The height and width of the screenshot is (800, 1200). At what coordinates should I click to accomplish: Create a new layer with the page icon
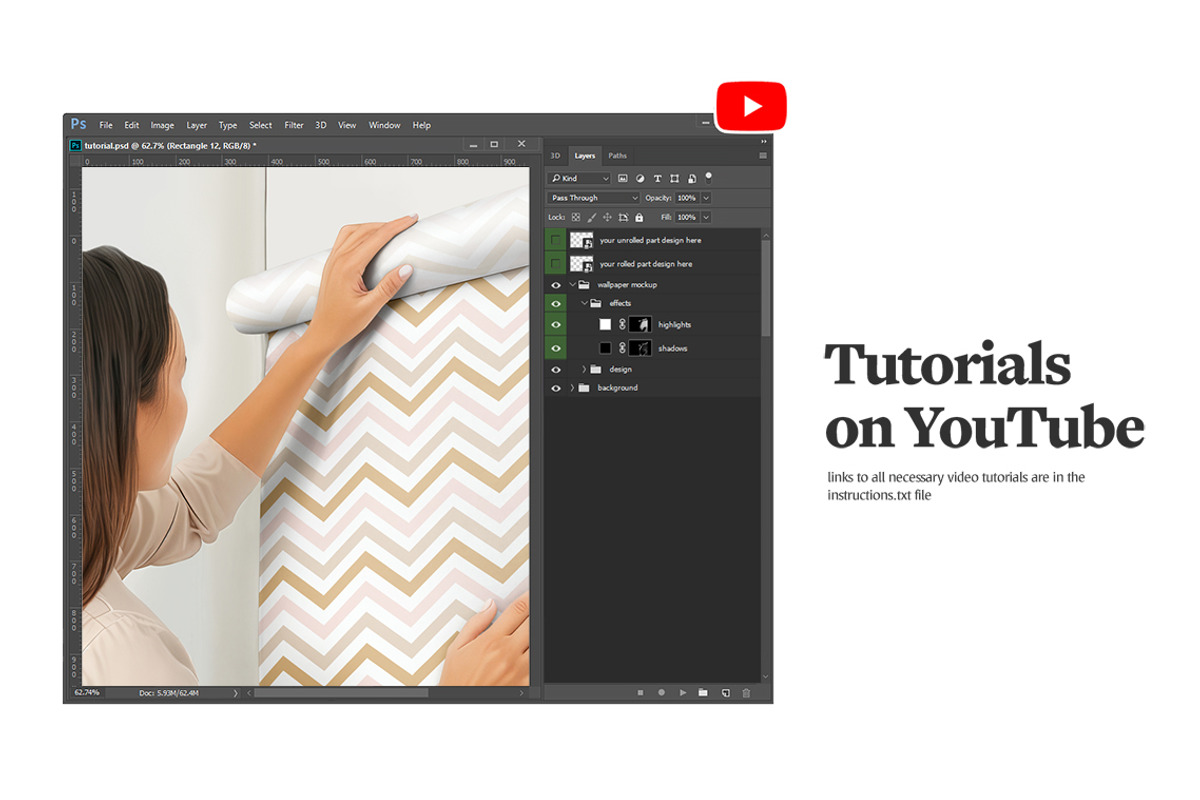[x=726, y=692]
